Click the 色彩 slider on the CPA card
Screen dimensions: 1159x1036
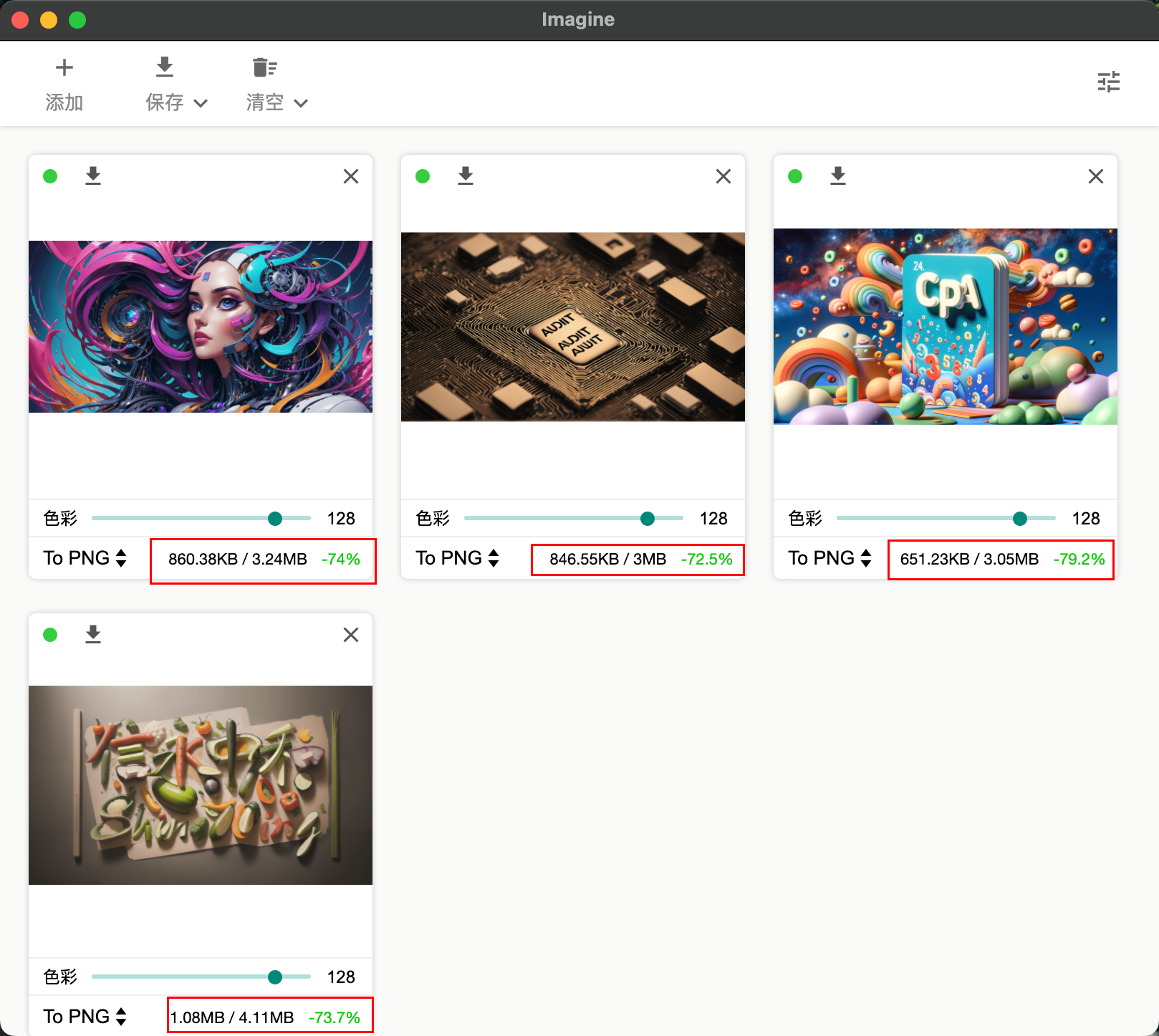coord(946,518)
